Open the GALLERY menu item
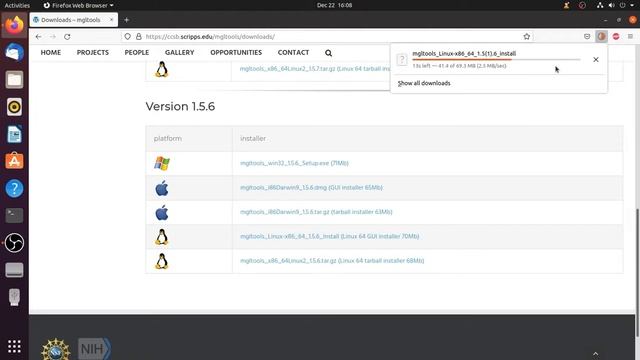 [180, 53]
